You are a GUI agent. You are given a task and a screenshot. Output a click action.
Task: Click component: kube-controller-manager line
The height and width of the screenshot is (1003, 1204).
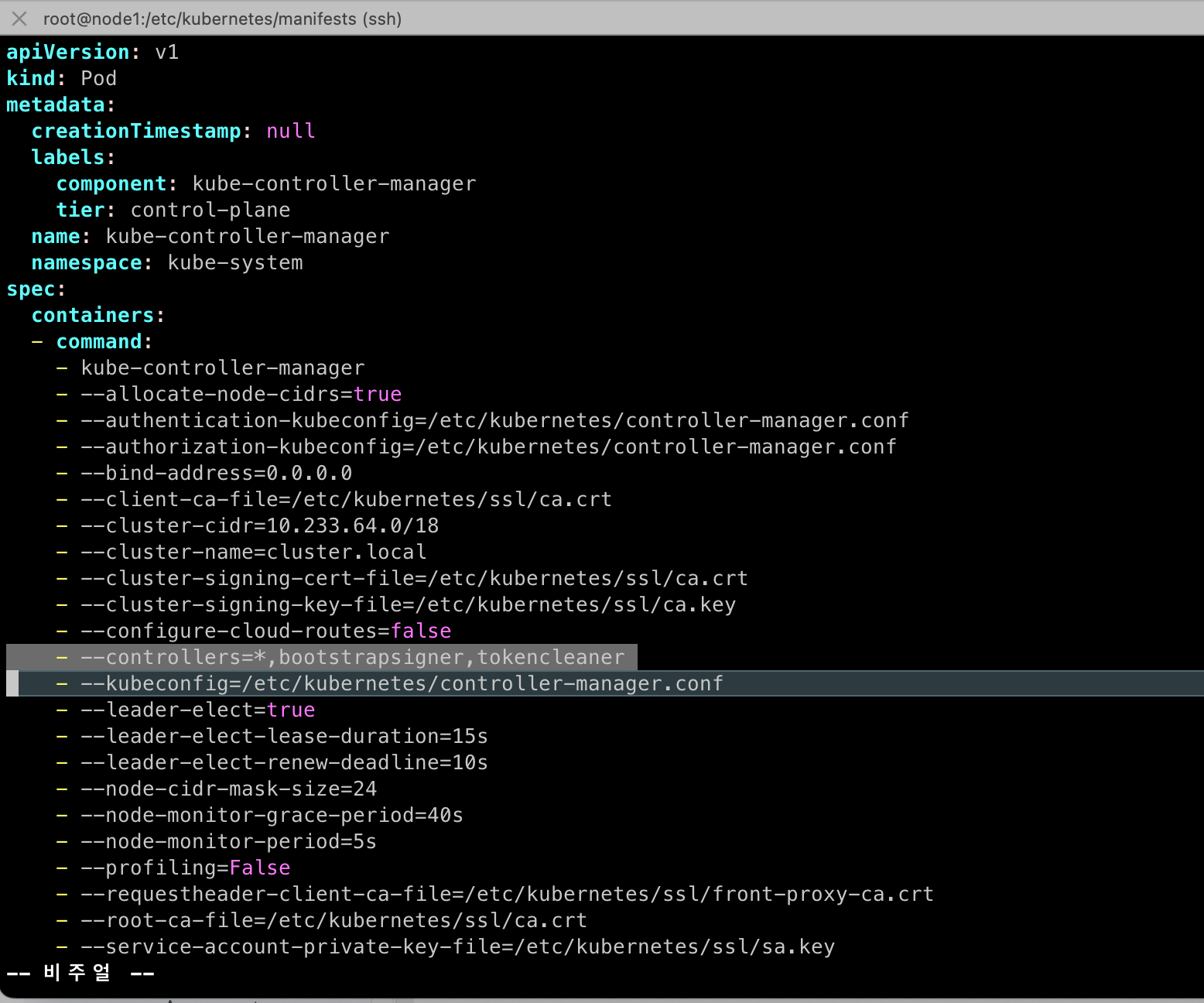[266, 183]
